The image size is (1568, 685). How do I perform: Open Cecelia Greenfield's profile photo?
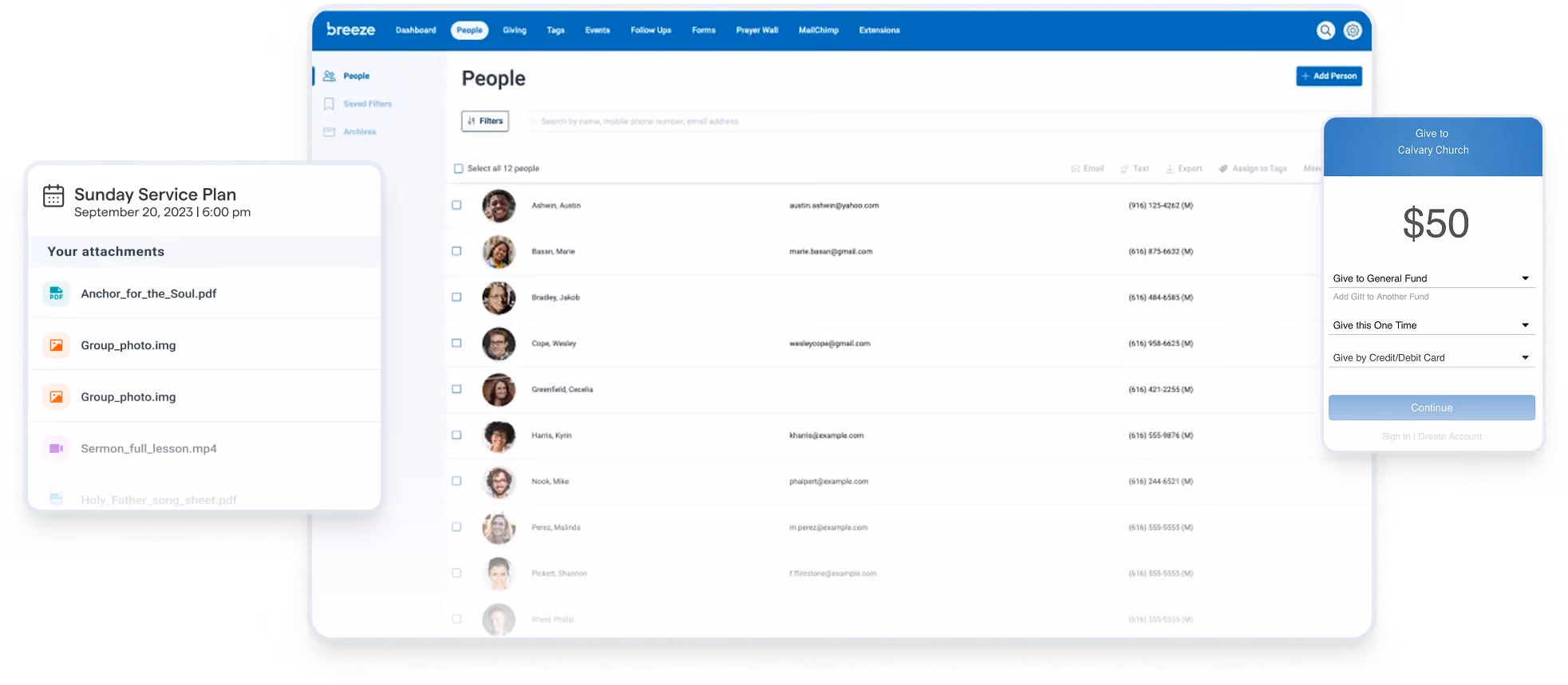[499, 389]
